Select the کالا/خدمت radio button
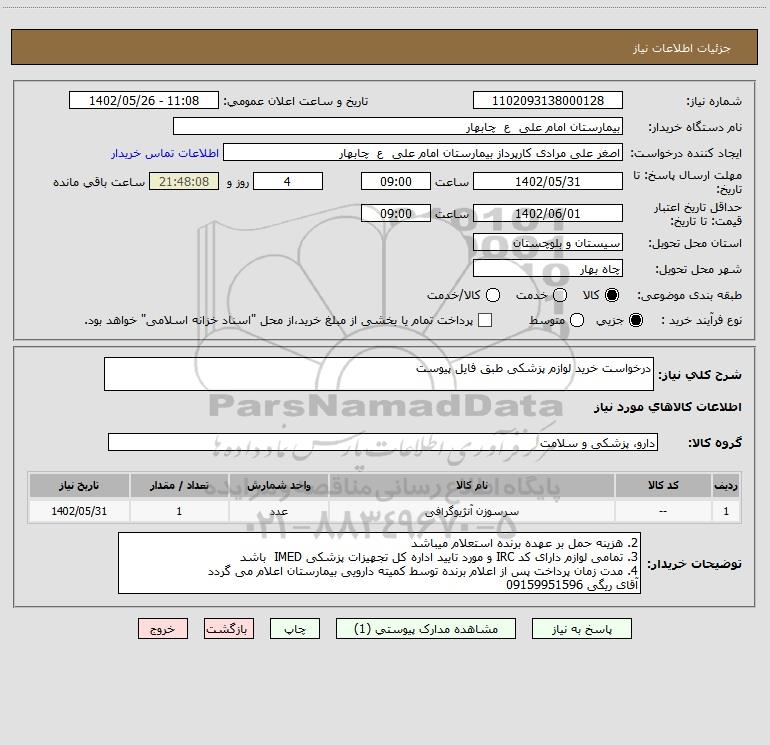This screenshot has width=770, height=745. [x=493, y=295]
